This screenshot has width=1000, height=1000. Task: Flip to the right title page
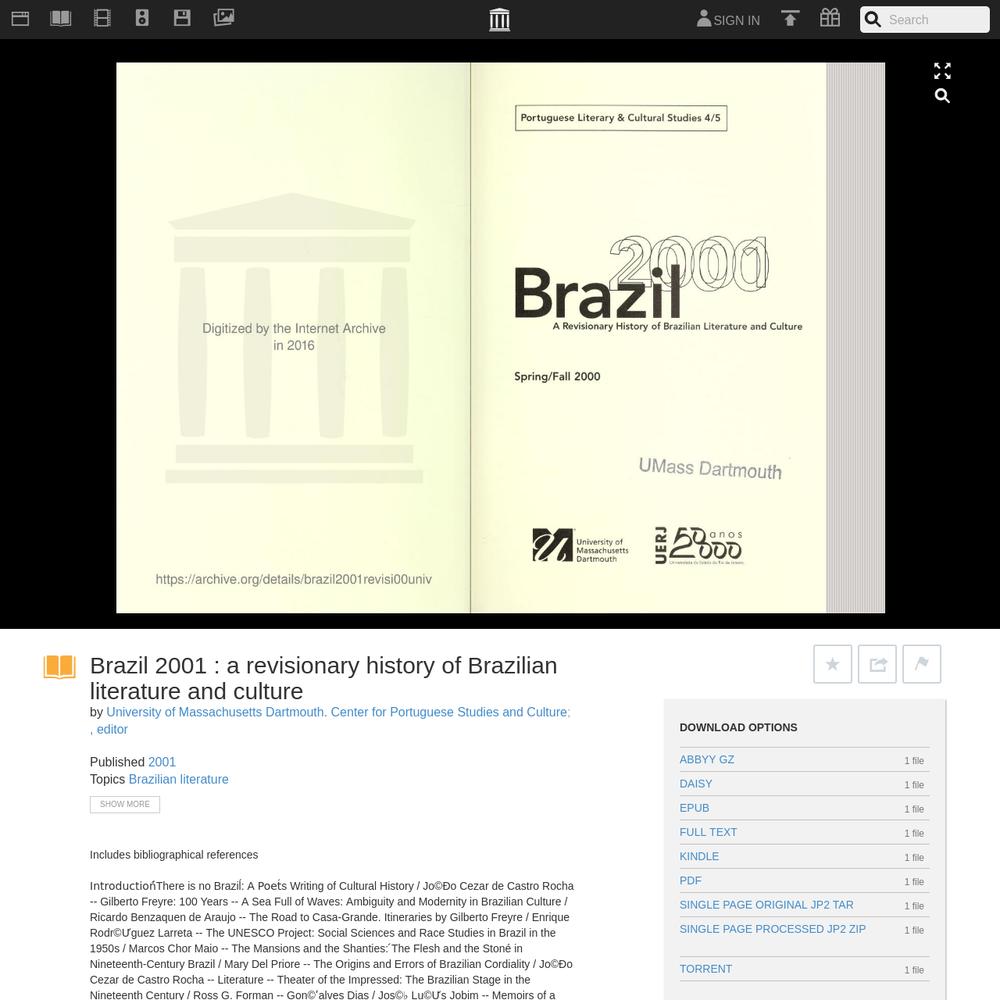point(648,337)
